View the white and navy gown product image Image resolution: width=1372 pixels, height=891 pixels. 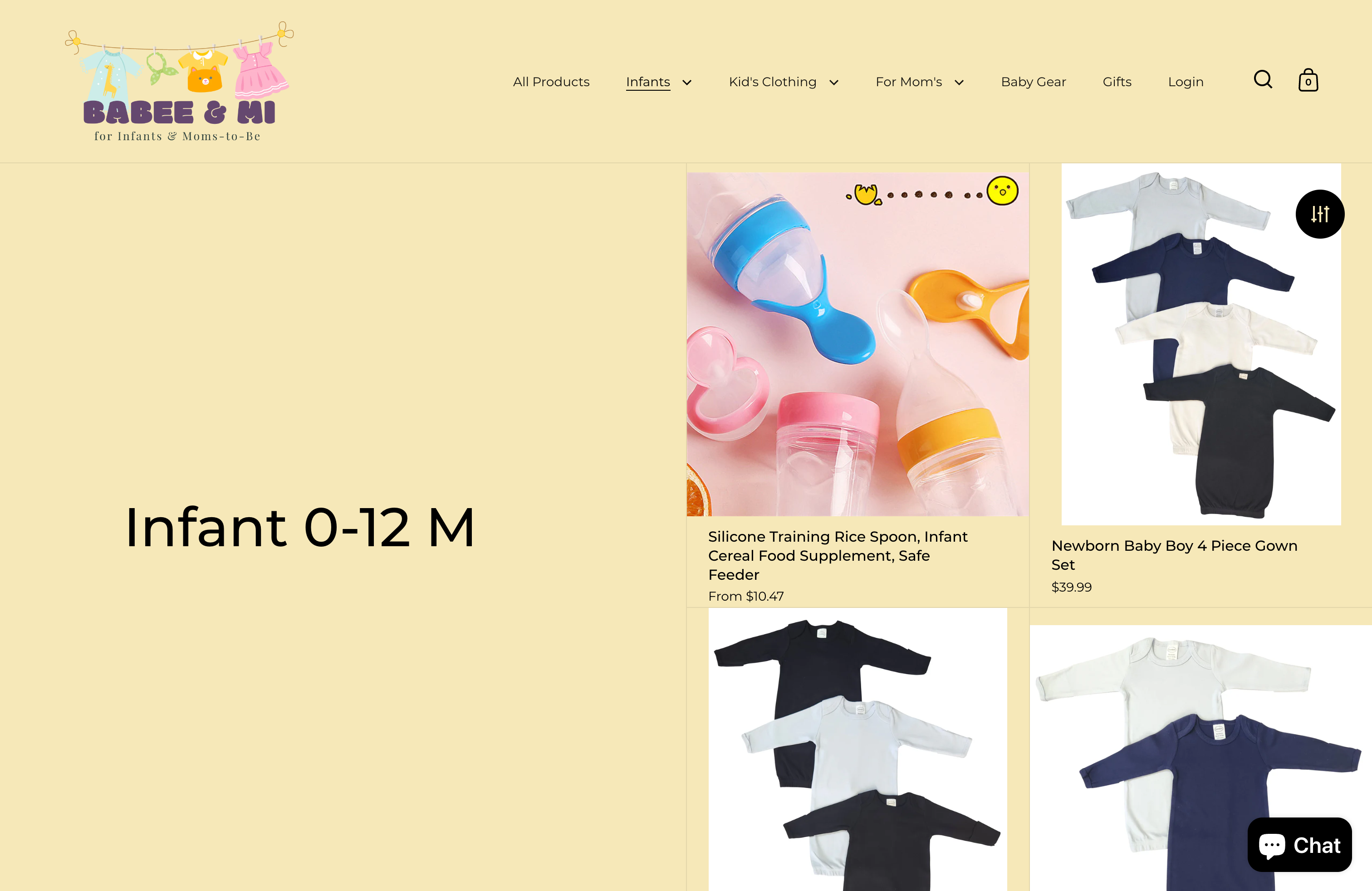[1201, 758]
